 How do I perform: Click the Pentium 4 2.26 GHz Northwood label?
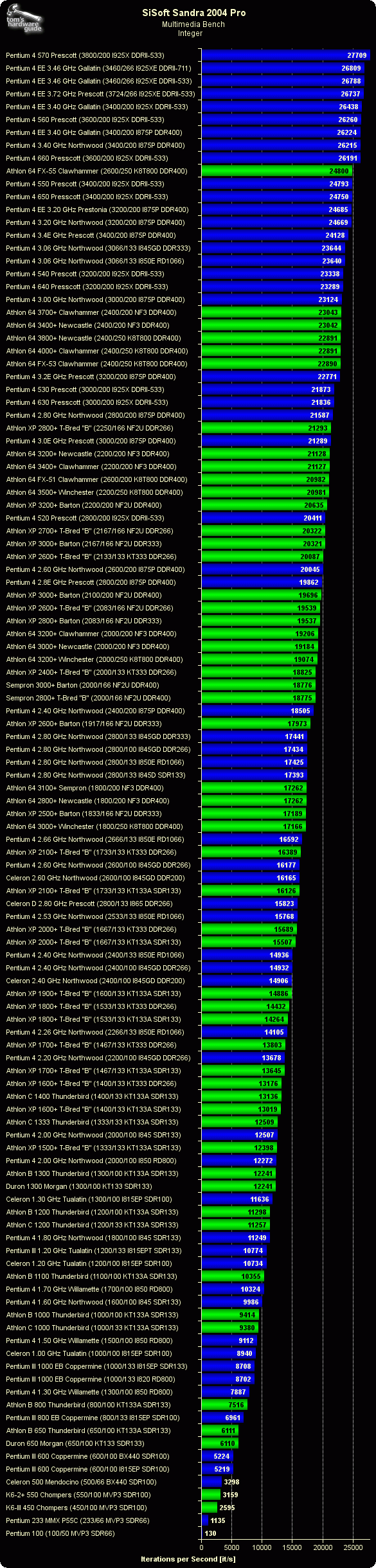click(x=94, y=1032)
